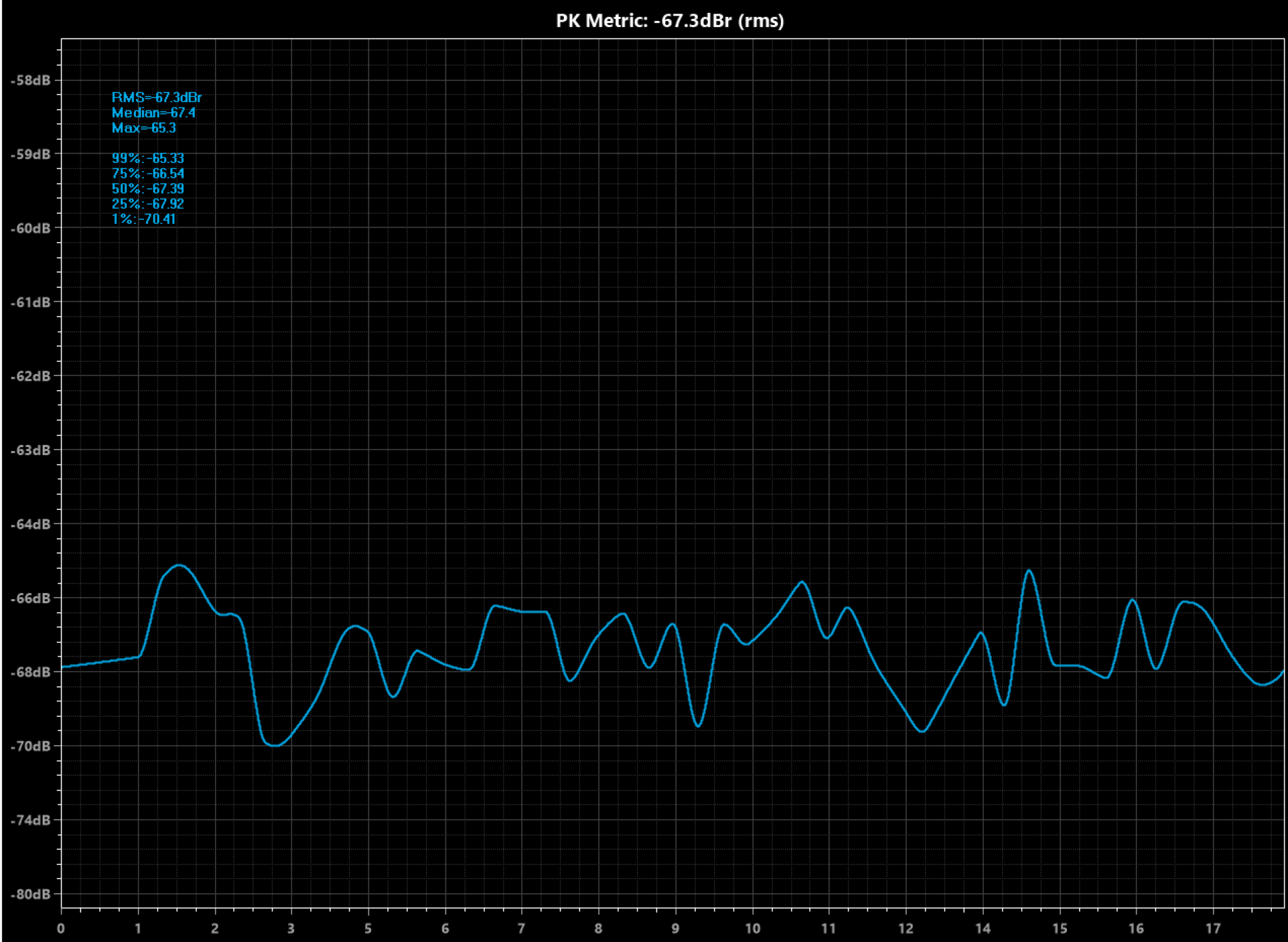Select the 'Median=-67.4' statistic text
The height and width of the screenshot is (942, 1288).
tap(153, 112)
